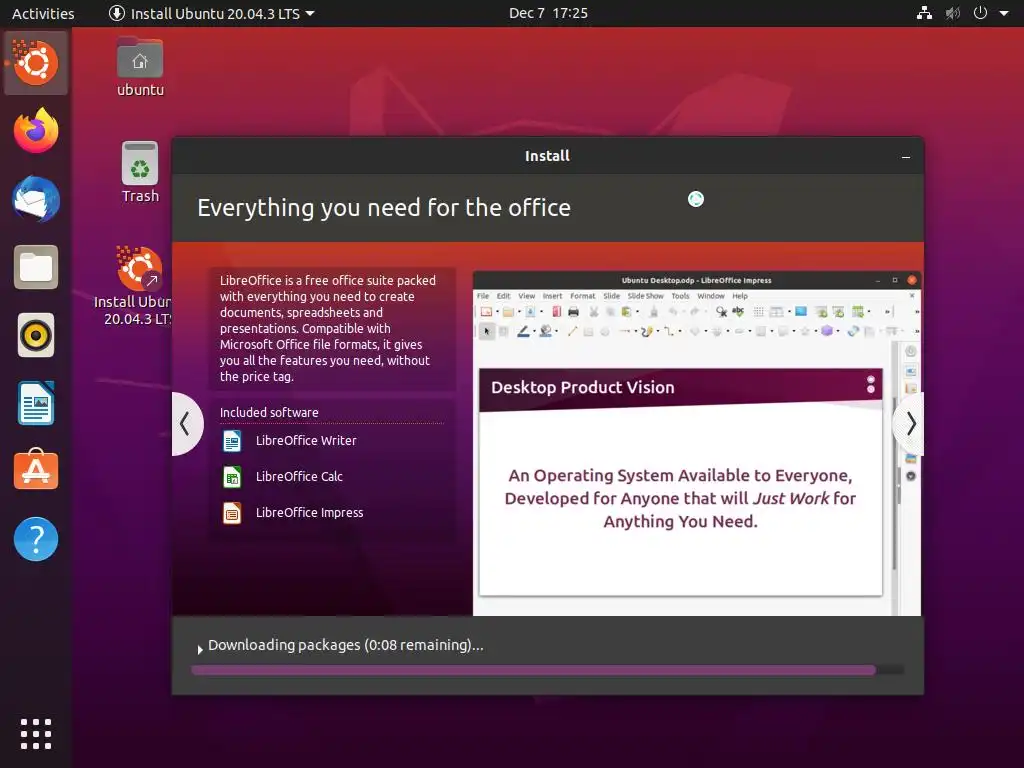Click the Insert menu in Impress screenshot
Screen dimensions: 1024x768
tap(552, 296)
